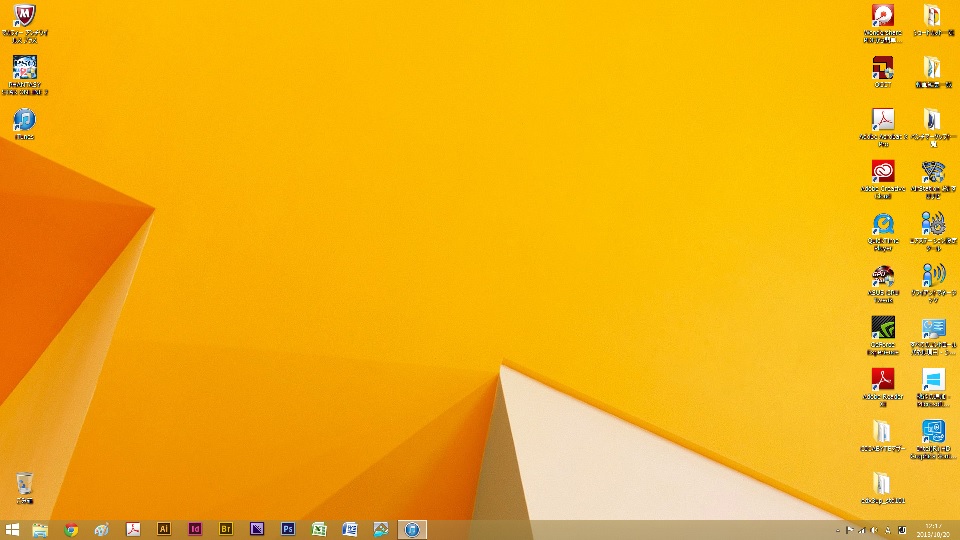Open Microsoft Word from the taskbar

coord(350,529)
